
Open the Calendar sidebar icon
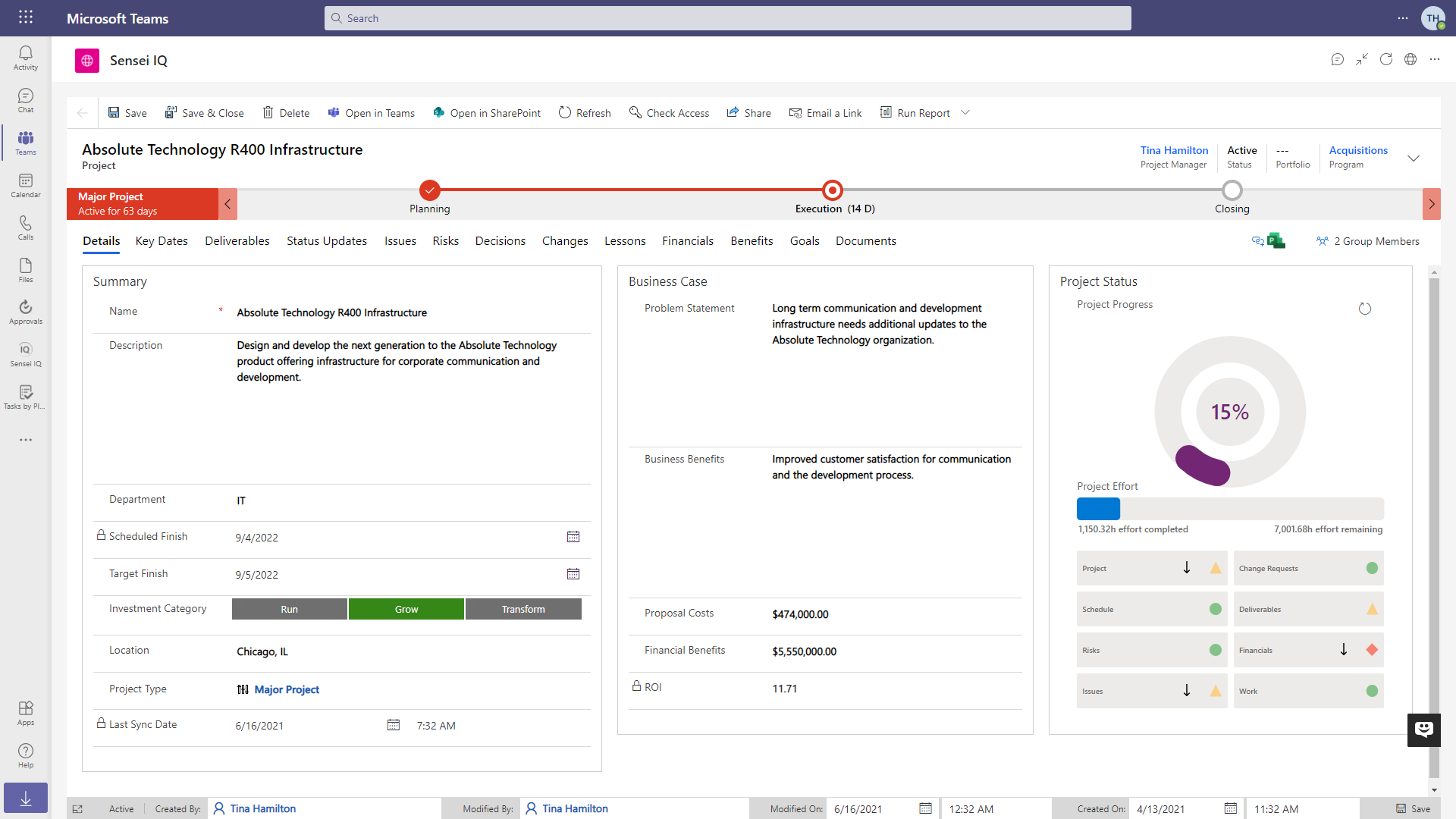click(26, 185)
